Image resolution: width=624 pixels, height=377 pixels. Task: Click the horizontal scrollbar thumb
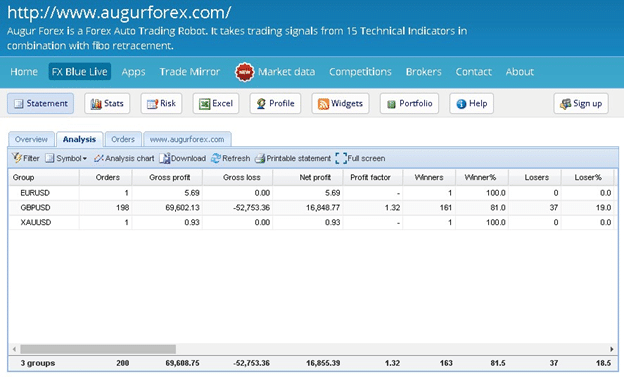98,349
